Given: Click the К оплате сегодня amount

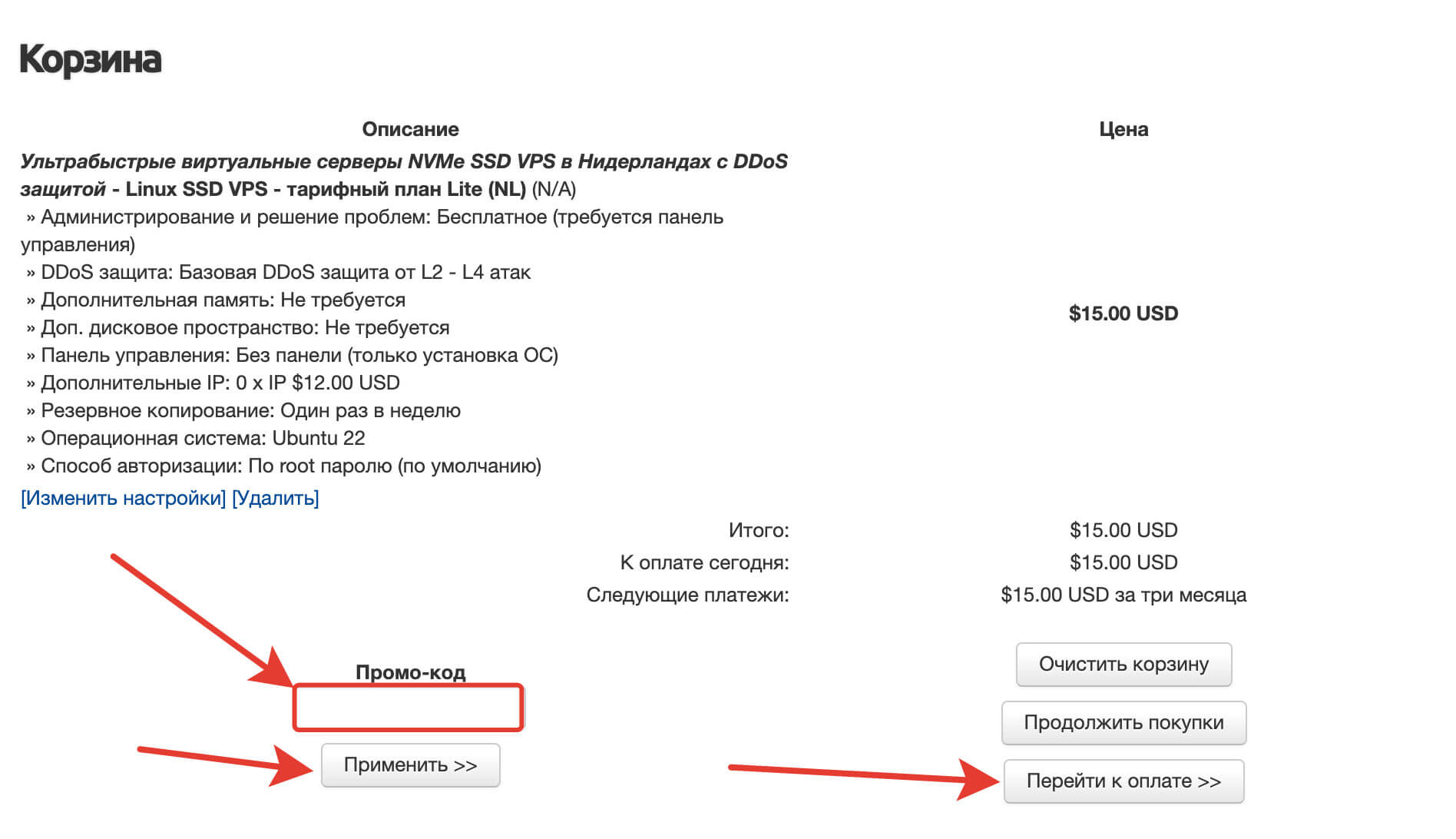Looking at the screenshot, I should click(x=1123, y=562).
